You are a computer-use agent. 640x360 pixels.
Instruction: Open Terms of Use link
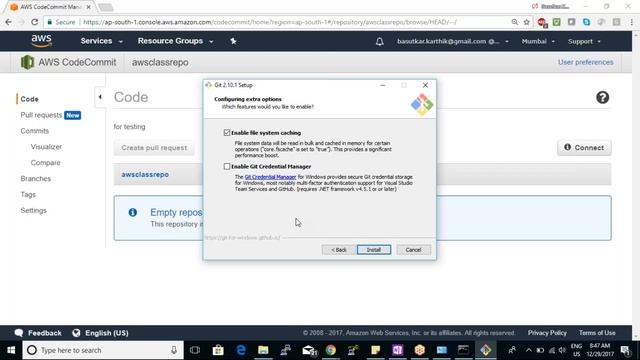coord(597,333)
